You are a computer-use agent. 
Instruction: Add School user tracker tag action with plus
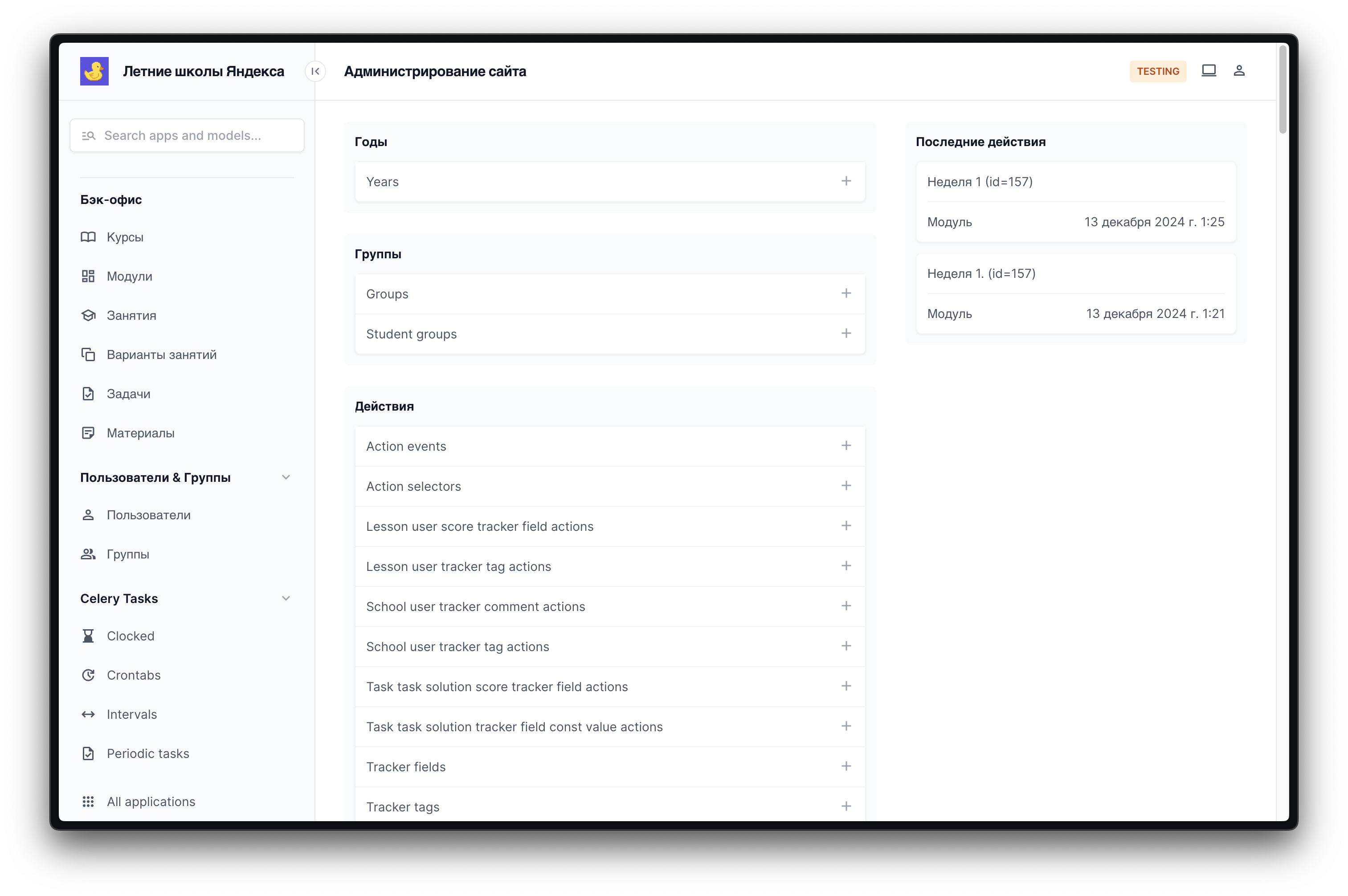pos(846,646)
